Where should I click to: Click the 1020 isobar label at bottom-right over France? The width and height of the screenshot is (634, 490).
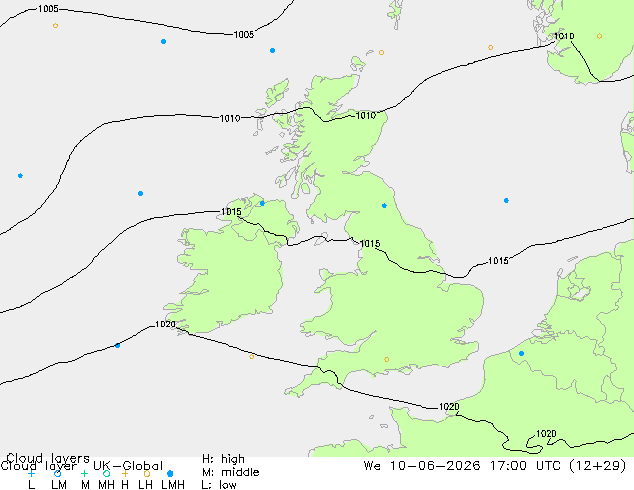pyautogui.click(x=546, y=434)
